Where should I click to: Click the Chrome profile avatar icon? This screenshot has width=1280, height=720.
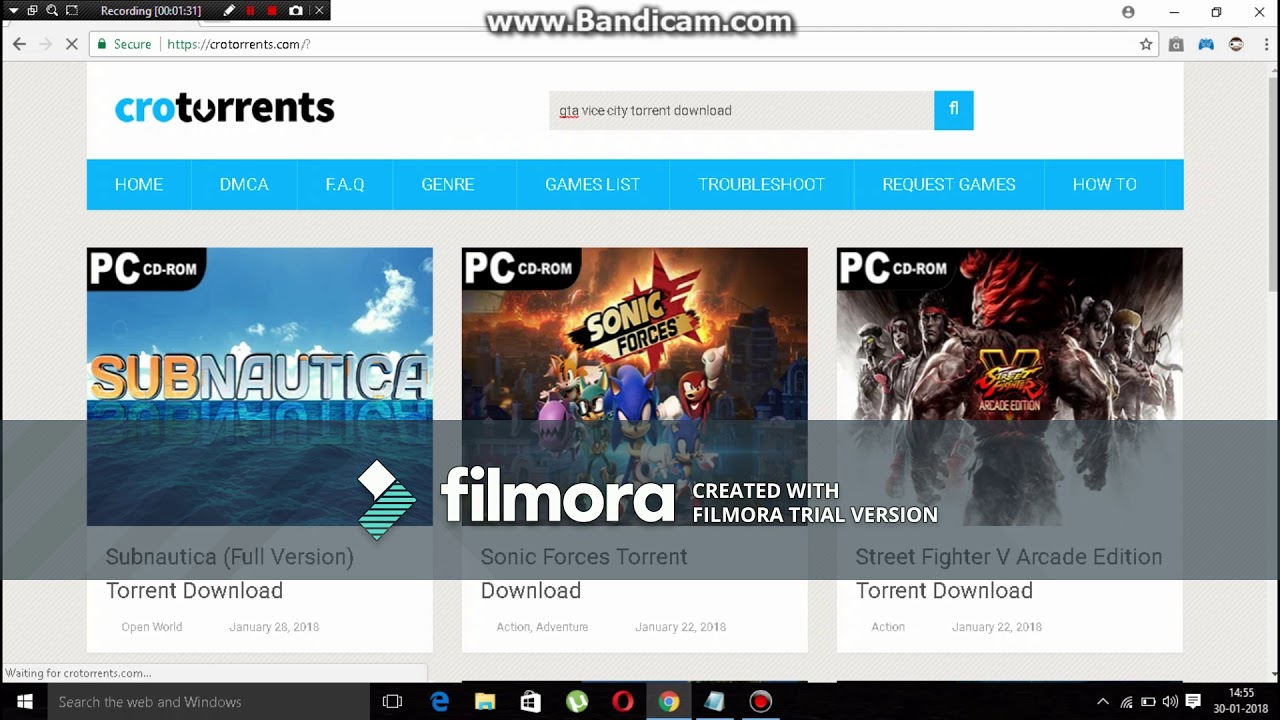tap(1128, 12)
